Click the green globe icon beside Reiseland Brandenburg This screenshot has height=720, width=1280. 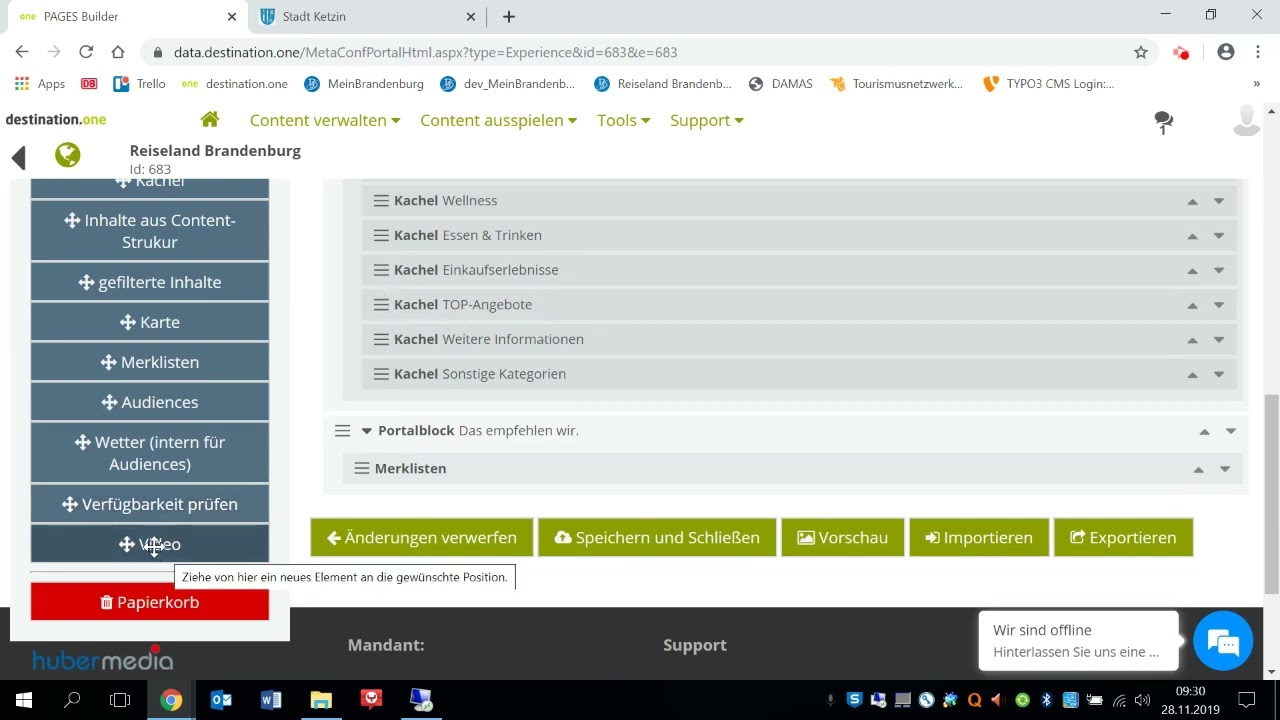[x=67, y=155]
